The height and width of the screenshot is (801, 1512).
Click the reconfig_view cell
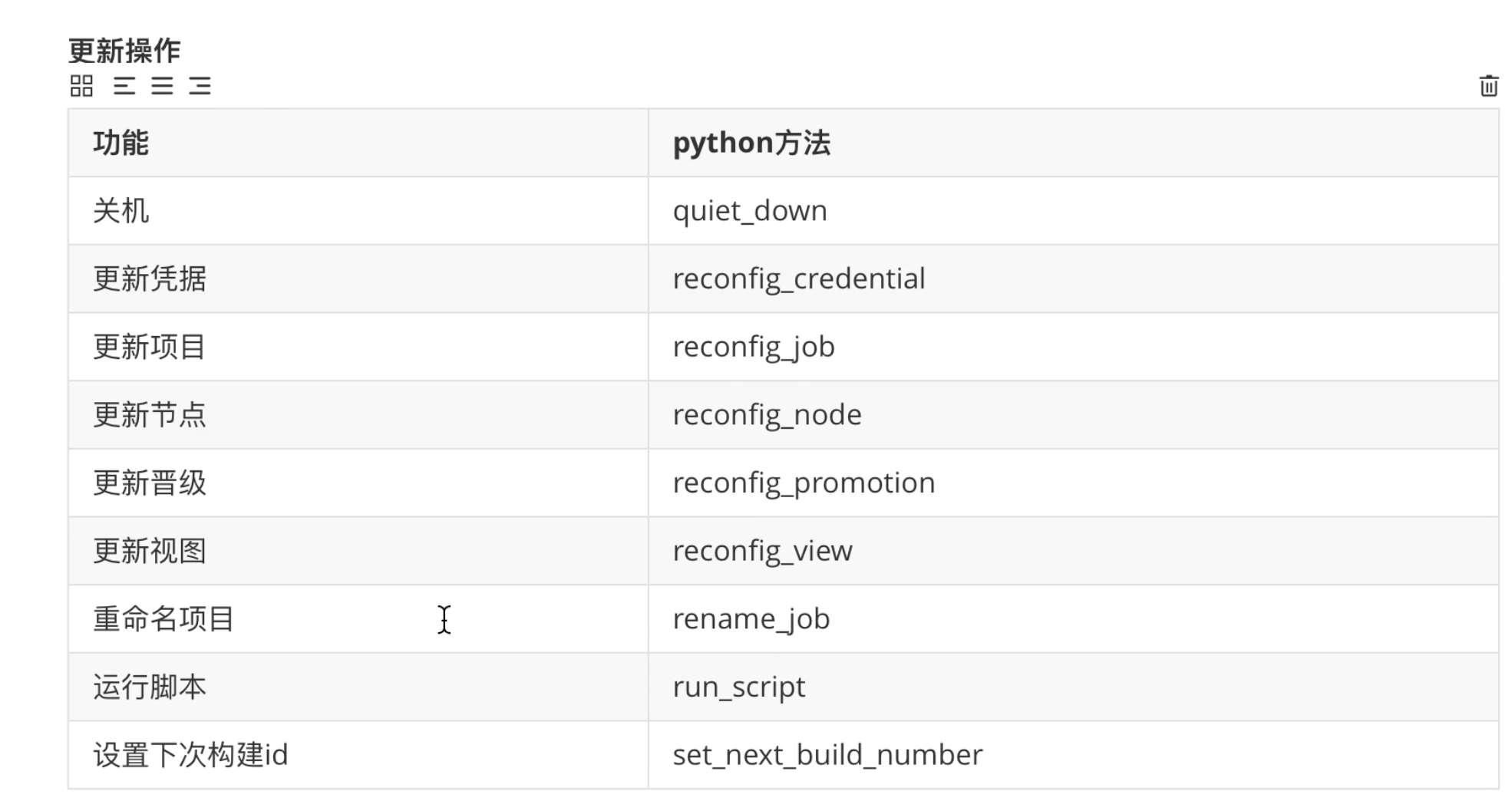click(x=1074, y=551)
